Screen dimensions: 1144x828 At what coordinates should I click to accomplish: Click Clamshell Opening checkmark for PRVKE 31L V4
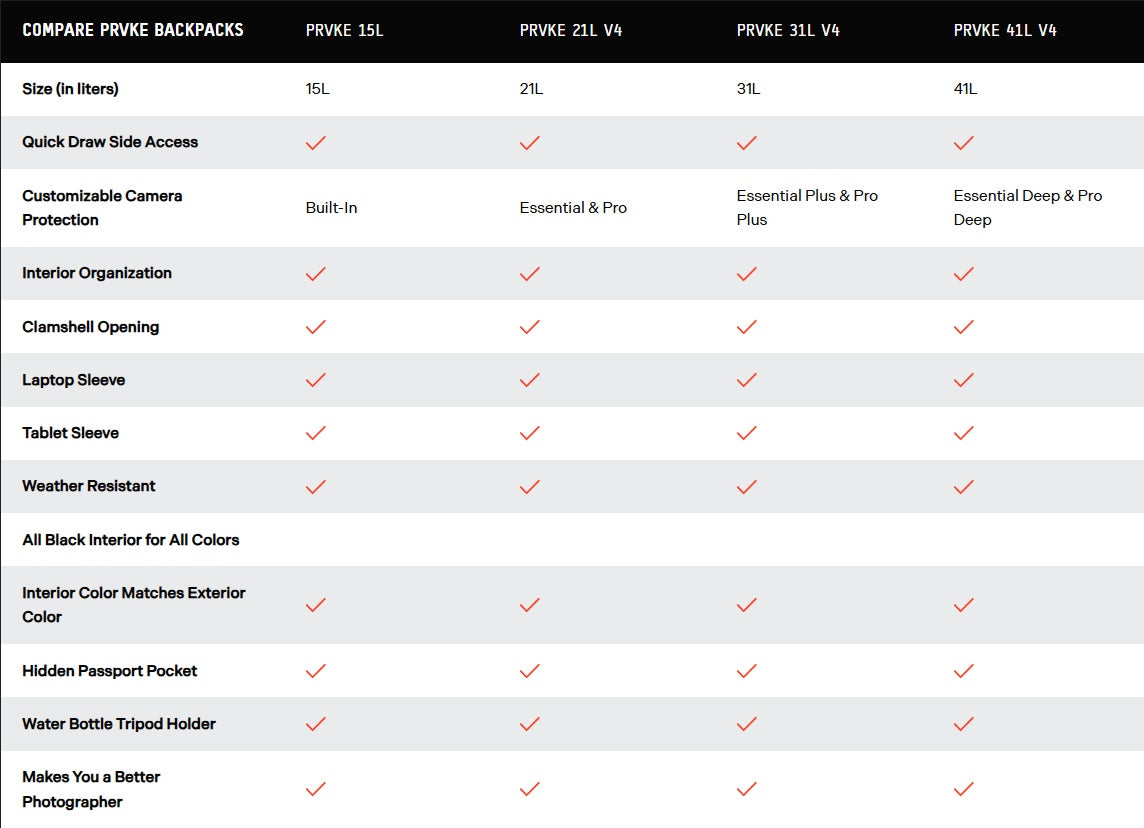(x=746, y=327)
